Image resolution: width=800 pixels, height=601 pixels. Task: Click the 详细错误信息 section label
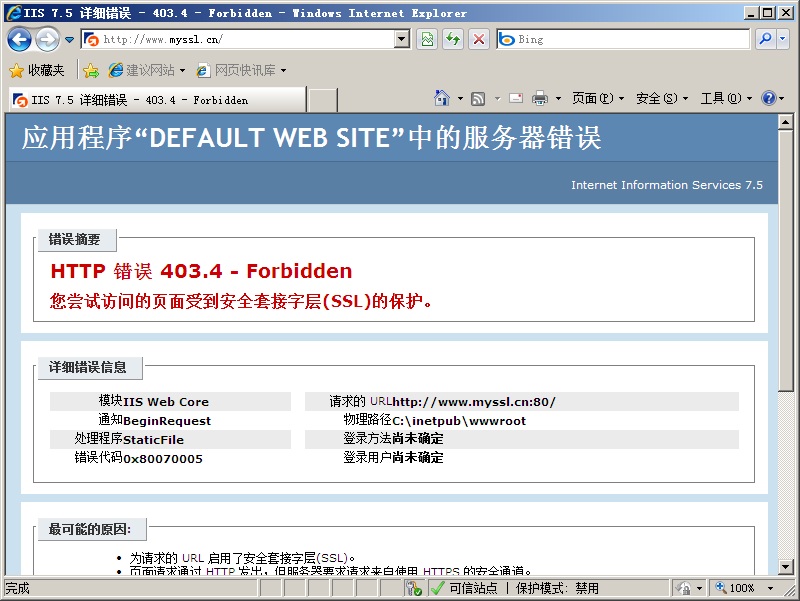pos(87,367)
